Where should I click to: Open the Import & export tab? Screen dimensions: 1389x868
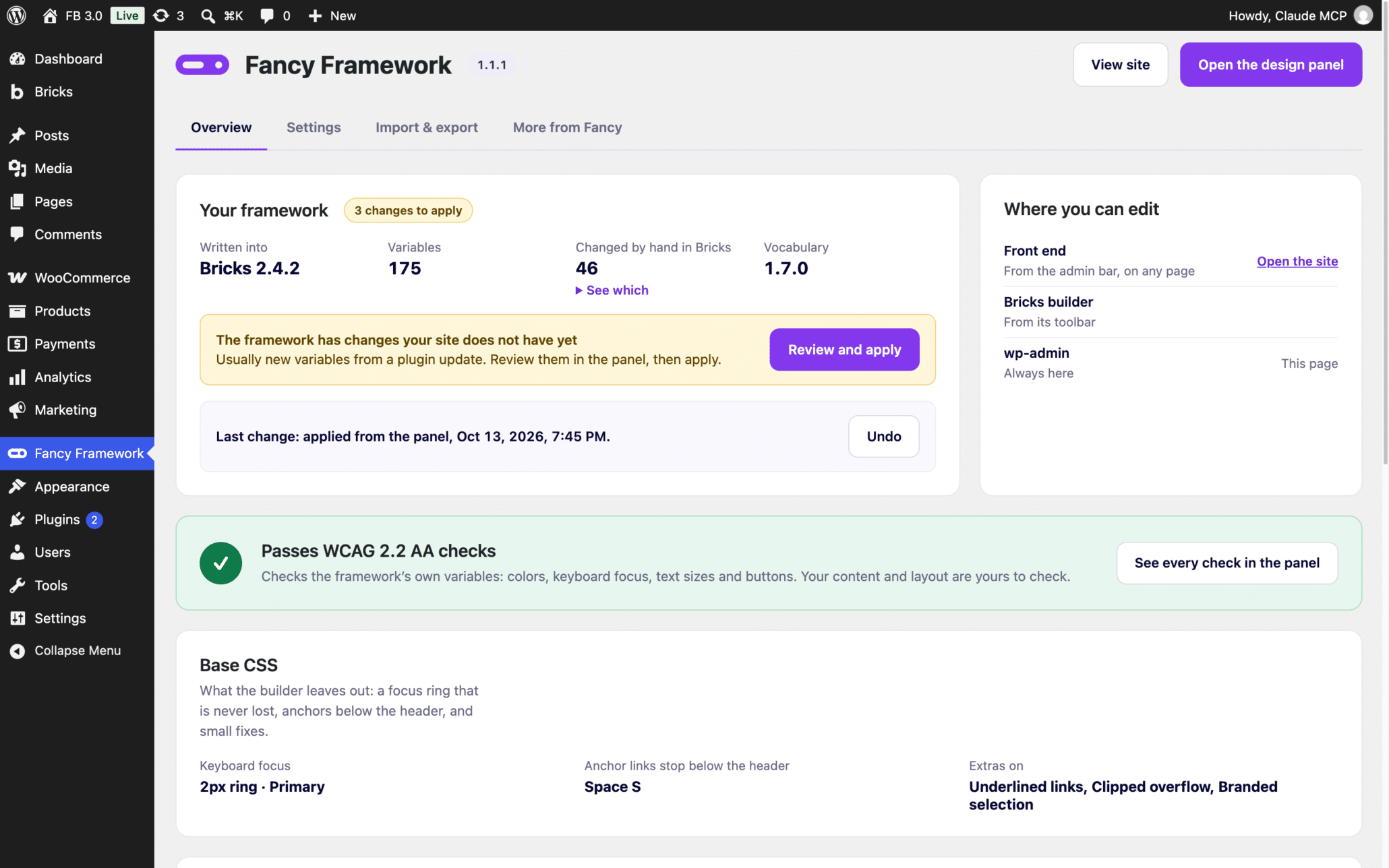point(427,127)
